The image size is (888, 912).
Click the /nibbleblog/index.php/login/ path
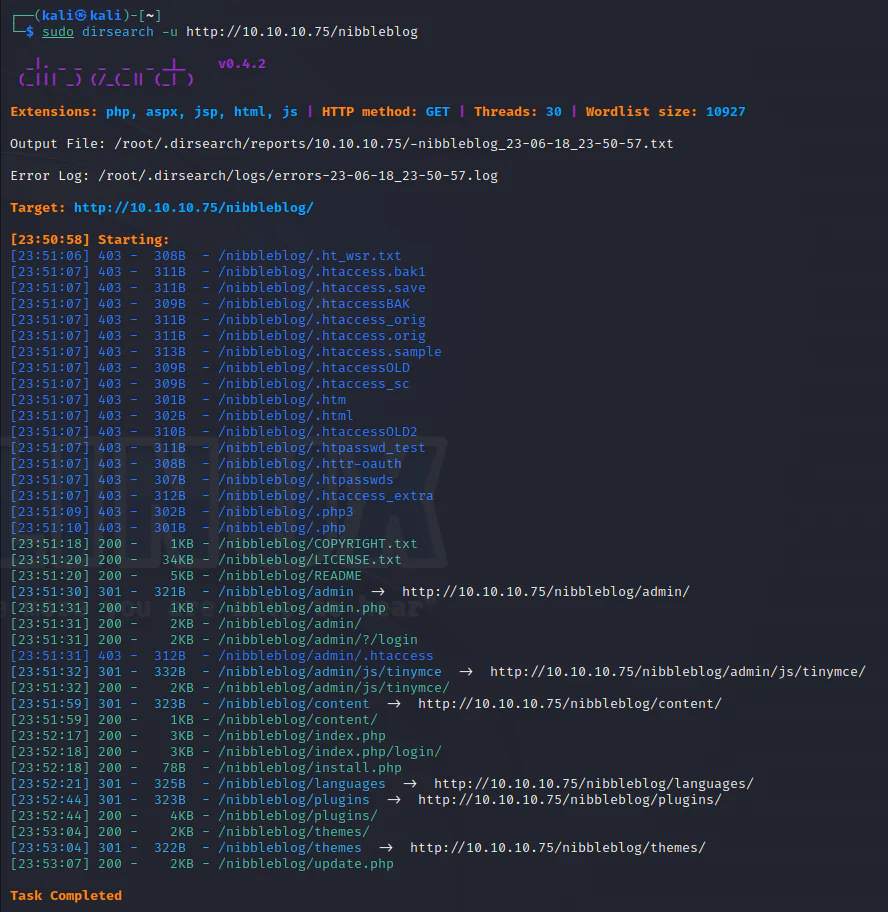click(330, 751)
